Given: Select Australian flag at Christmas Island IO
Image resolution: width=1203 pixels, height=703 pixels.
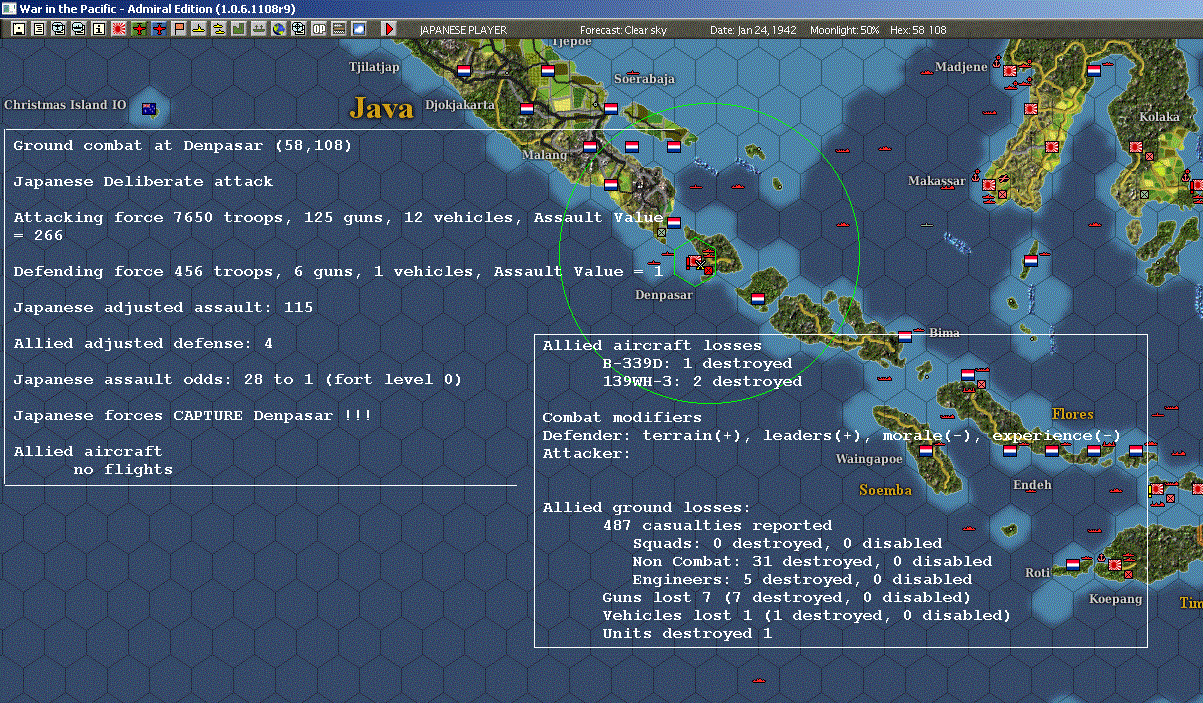Looking at the screenshot, I should point(149,108).
